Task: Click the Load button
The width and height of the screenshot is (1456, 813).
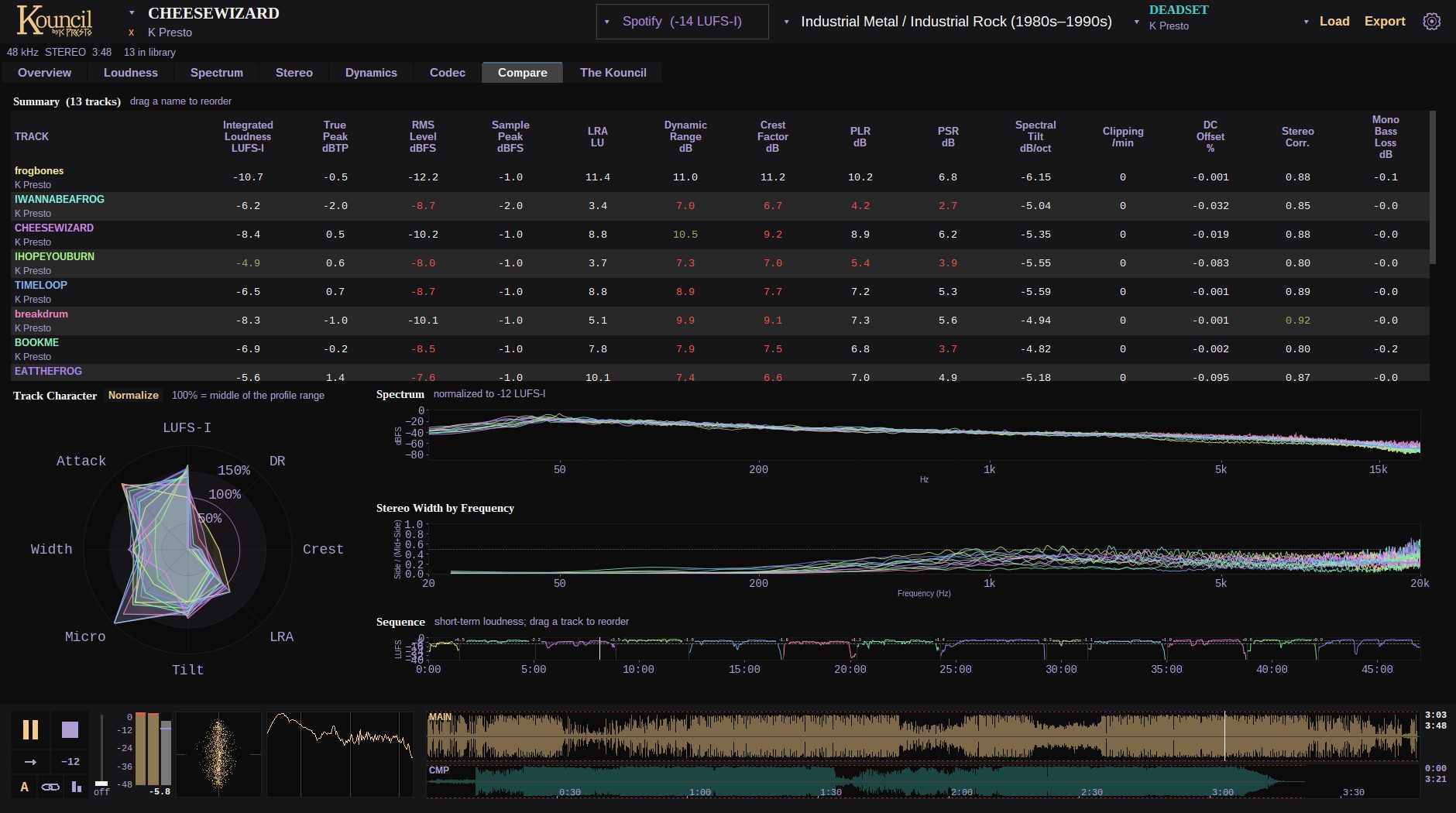Action: (x=1334, y=22)
